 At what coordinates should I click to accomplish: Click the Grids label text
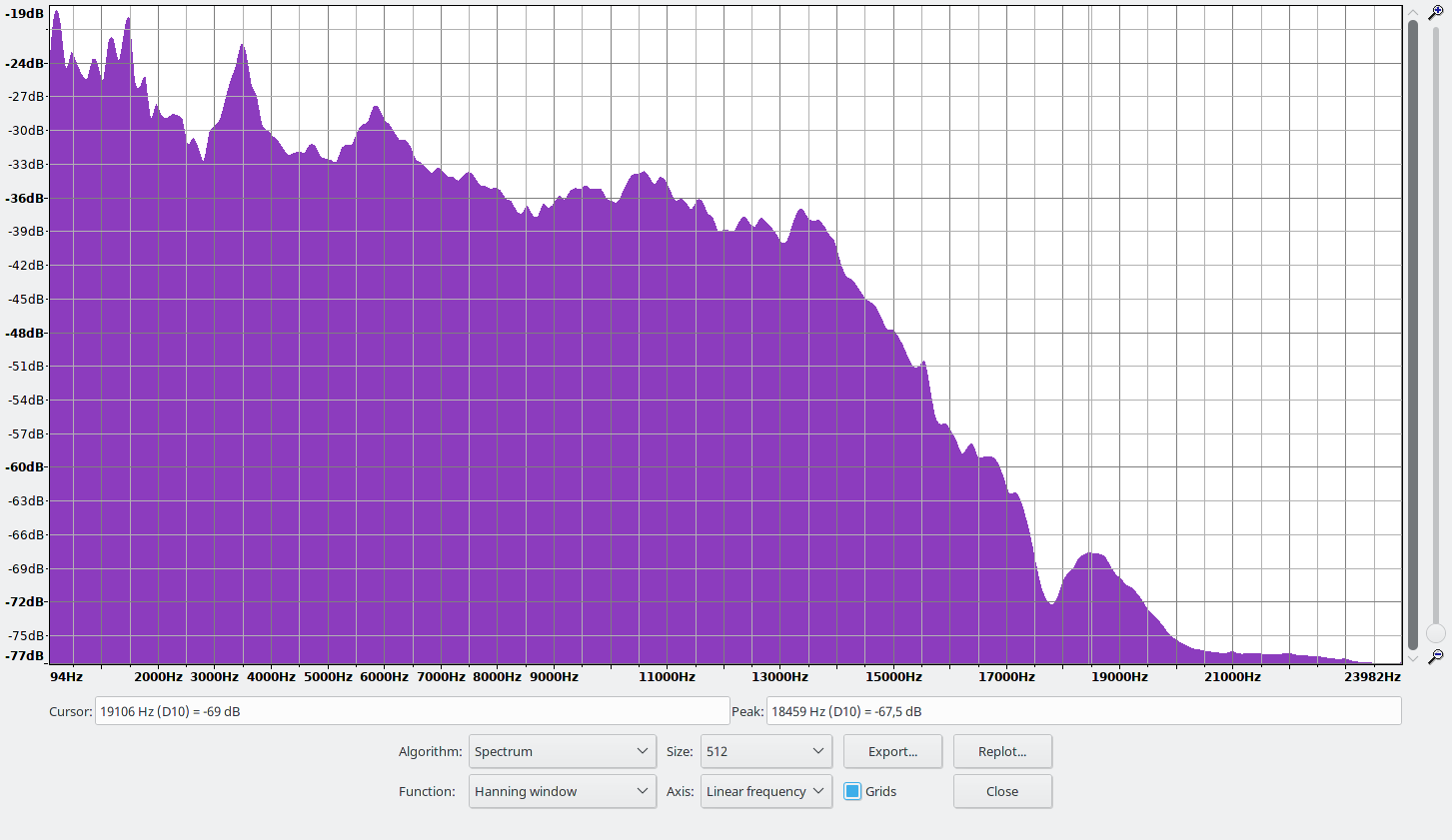coord(880,791)
